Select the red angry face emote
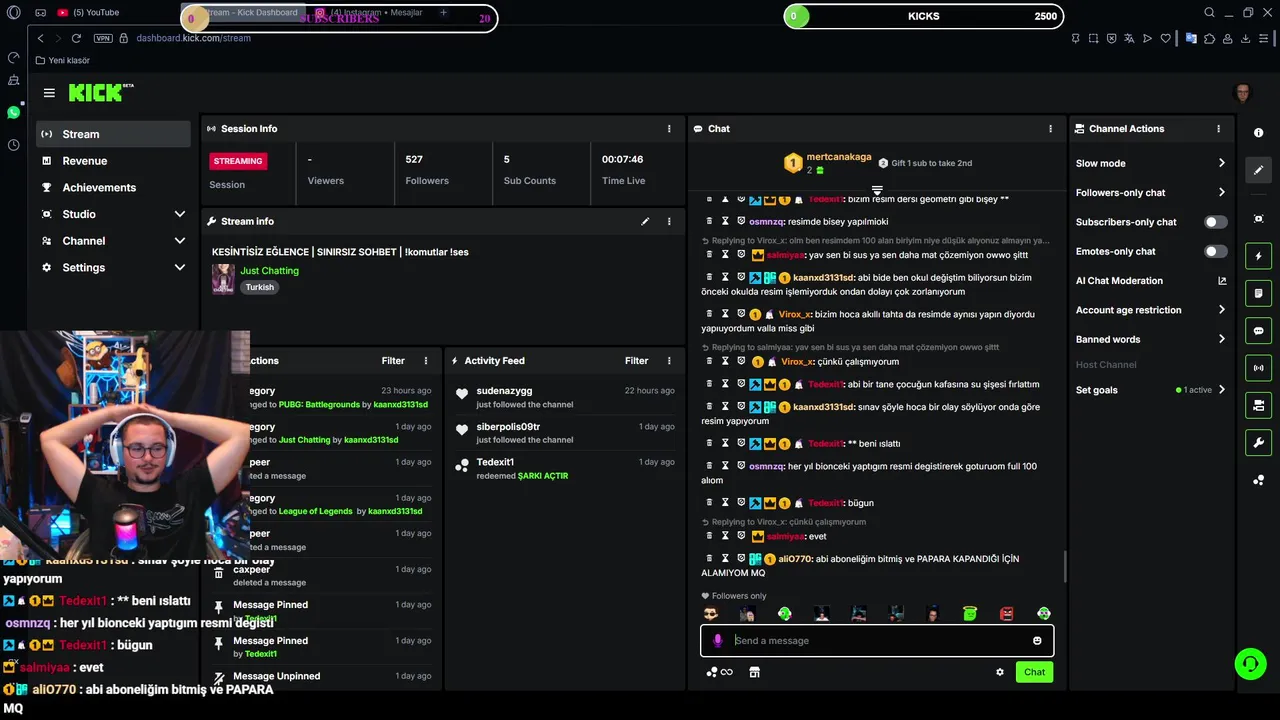This screenshot has width=1280, height=720. point(1006,613)
